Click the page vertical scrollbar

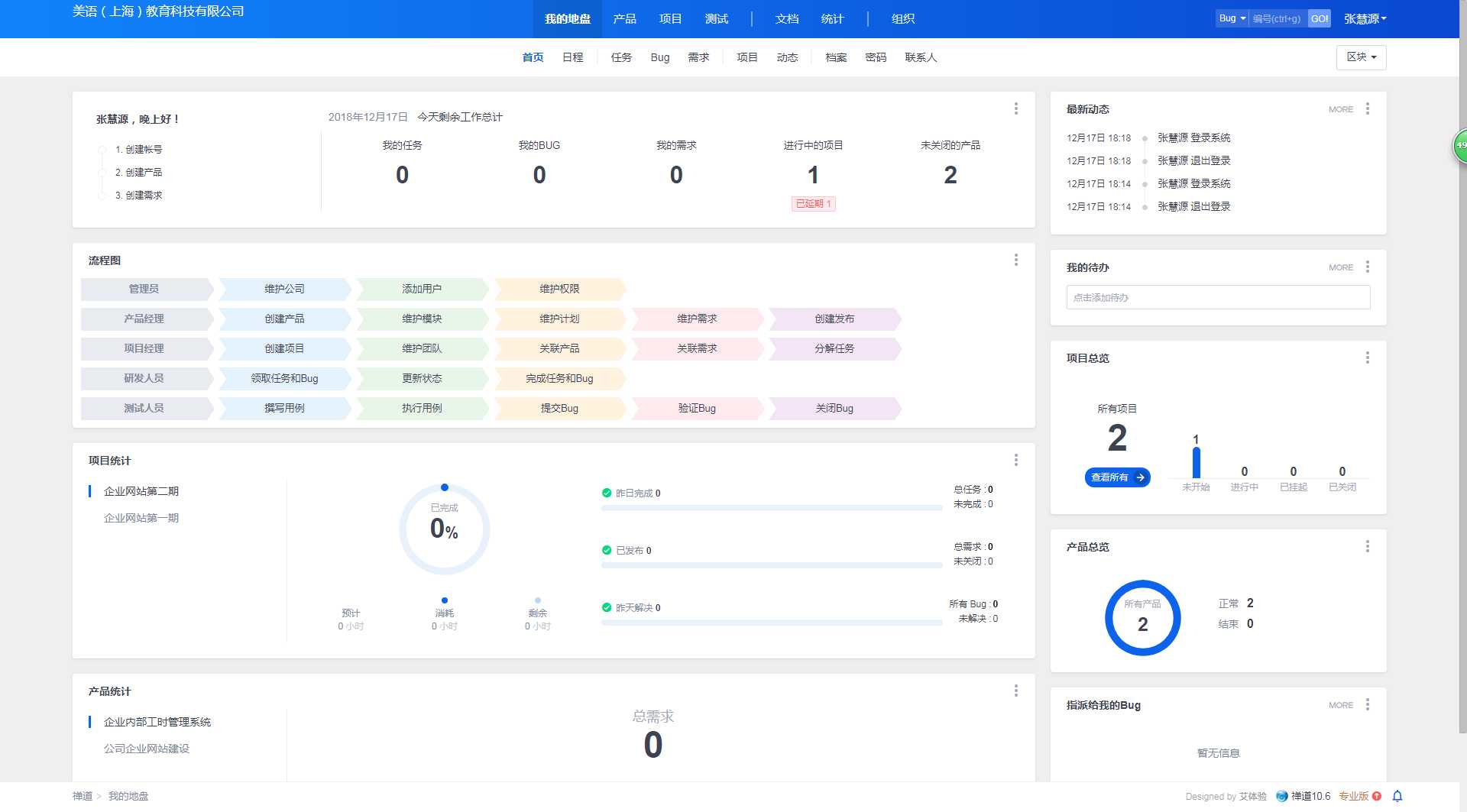[1462, 367]
